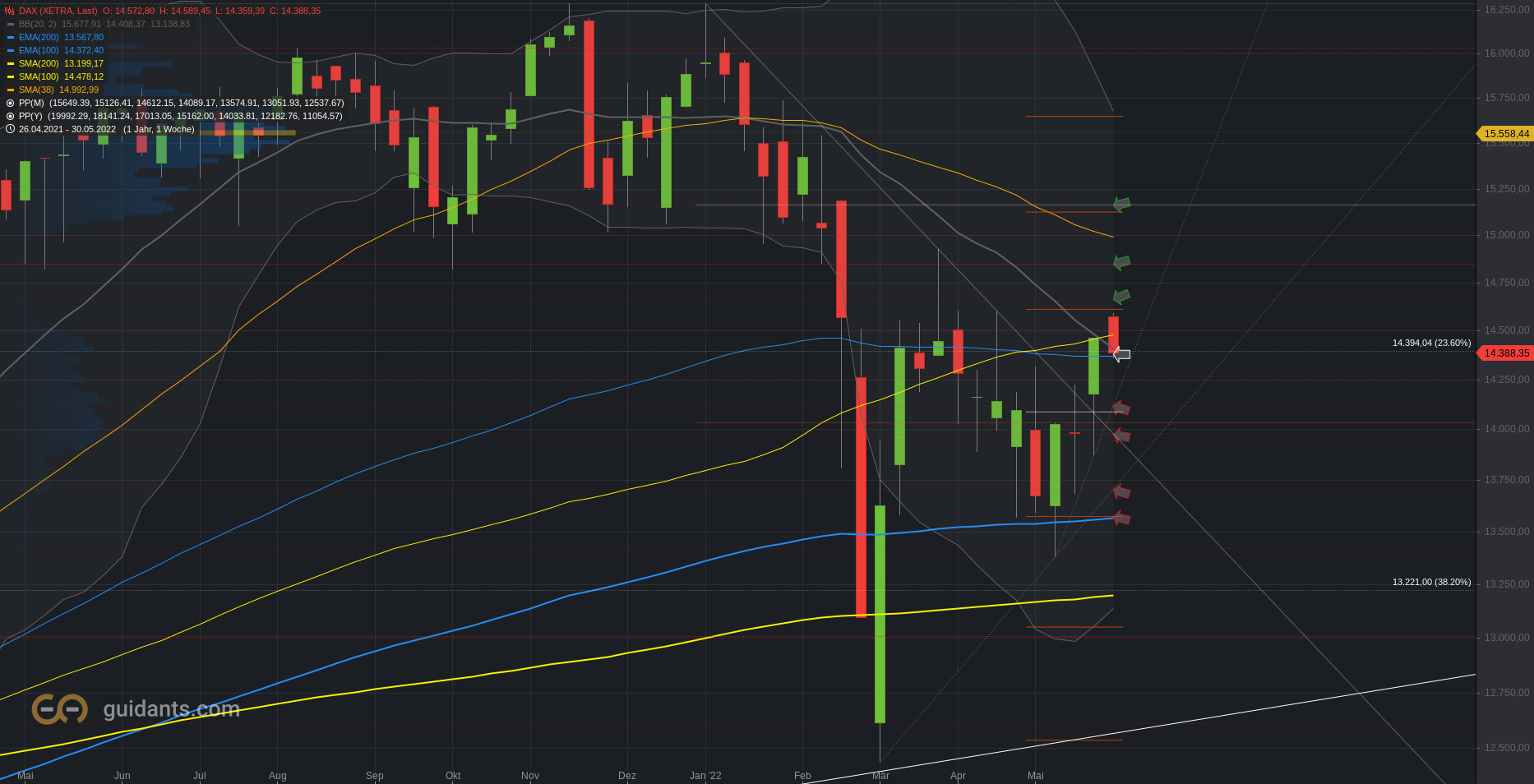Open the DAX (XETRA, Last) instrument settings

(x=58, y=11)
